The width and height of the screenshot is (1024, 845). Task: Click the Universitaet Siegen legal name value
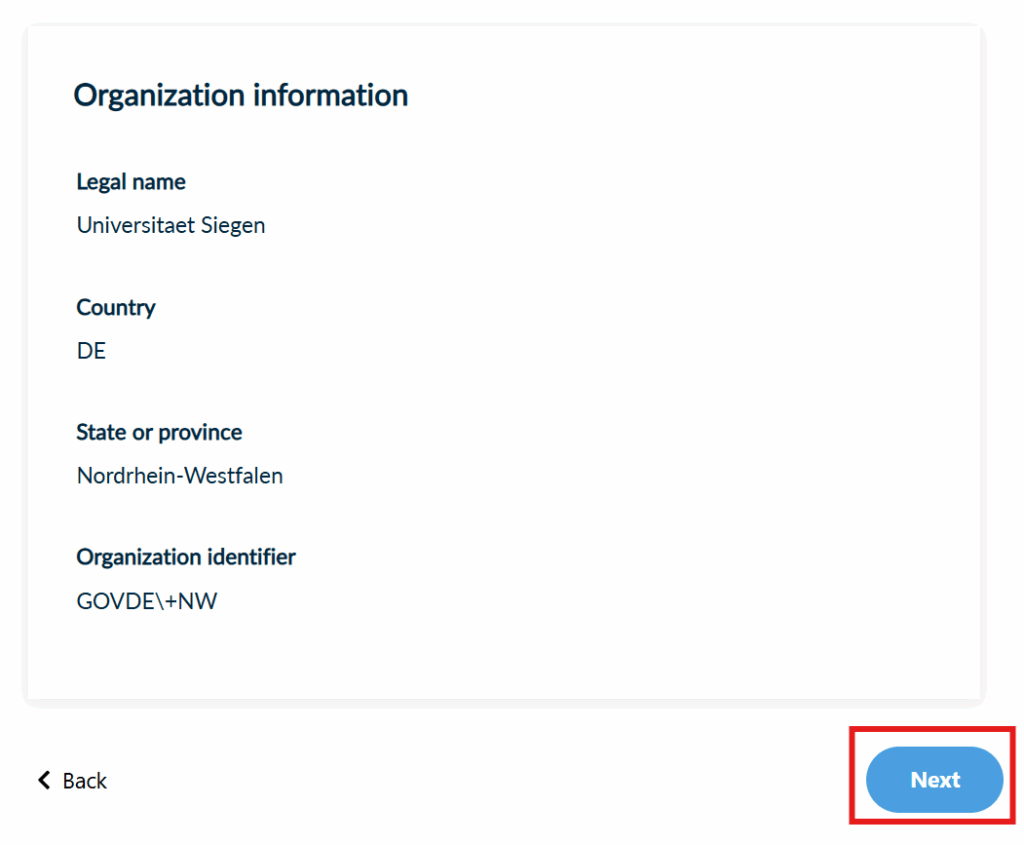(171, 226)
